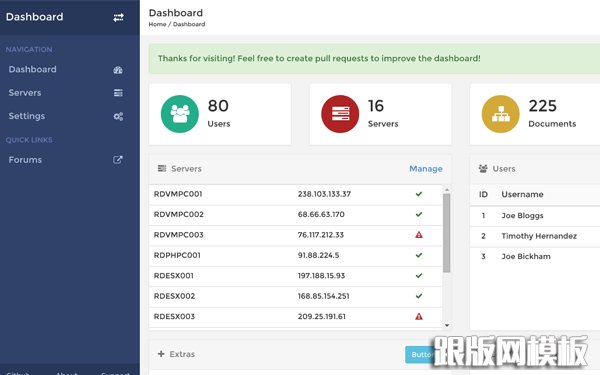Select server name RDESX001
Image resolution: width=600 pixels, height=375 pixels.
(174, 276)
